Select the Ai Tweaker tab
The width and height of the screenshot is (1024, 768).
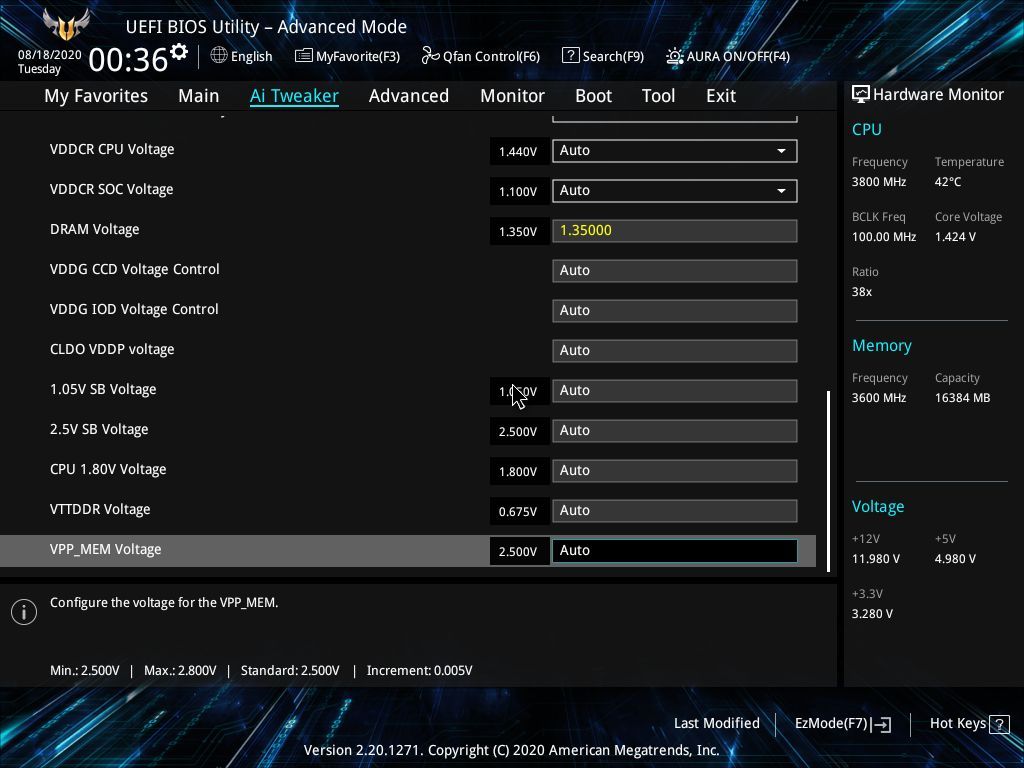pyautogui.click(x=295, y=96)
